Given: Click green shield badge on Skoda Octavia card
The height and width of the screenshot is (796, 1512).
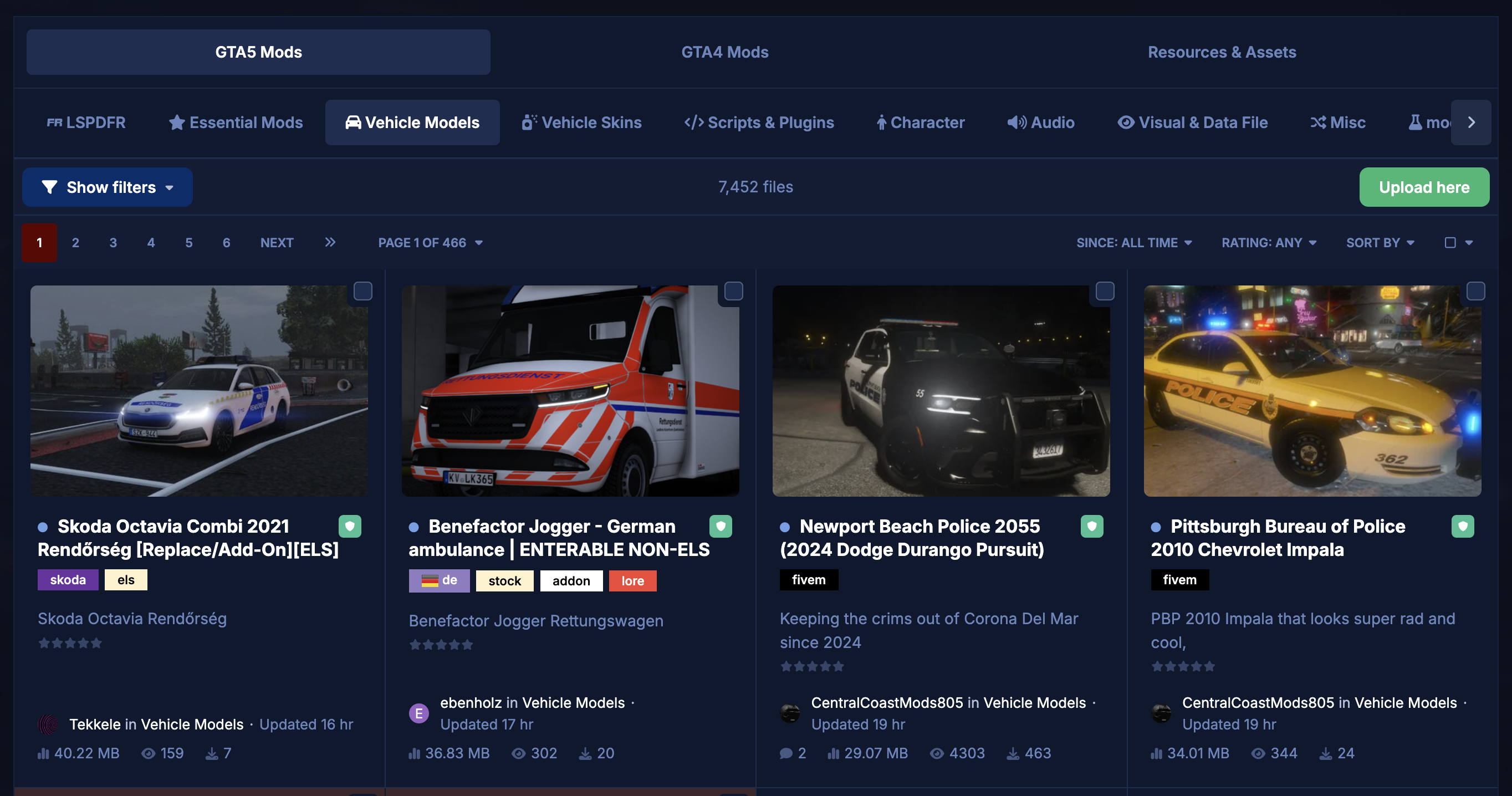Looking at the screenshot, I should tap(350, 526).
